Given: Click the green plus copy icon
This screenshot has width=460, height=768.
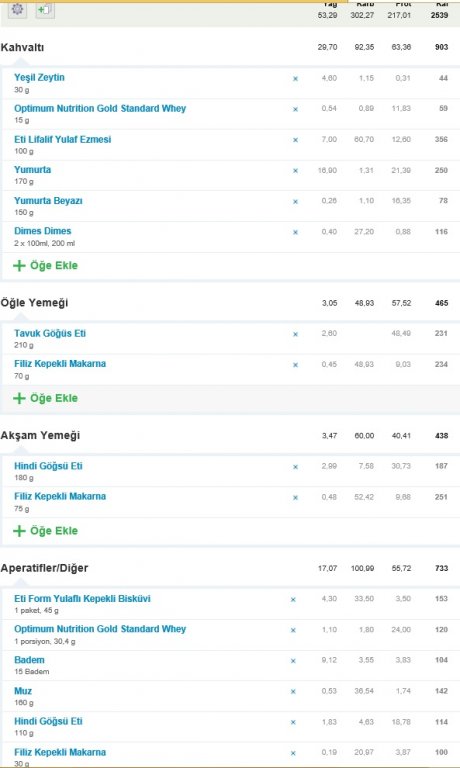Looking at the screenshot, I should click(x=45, y=9).
